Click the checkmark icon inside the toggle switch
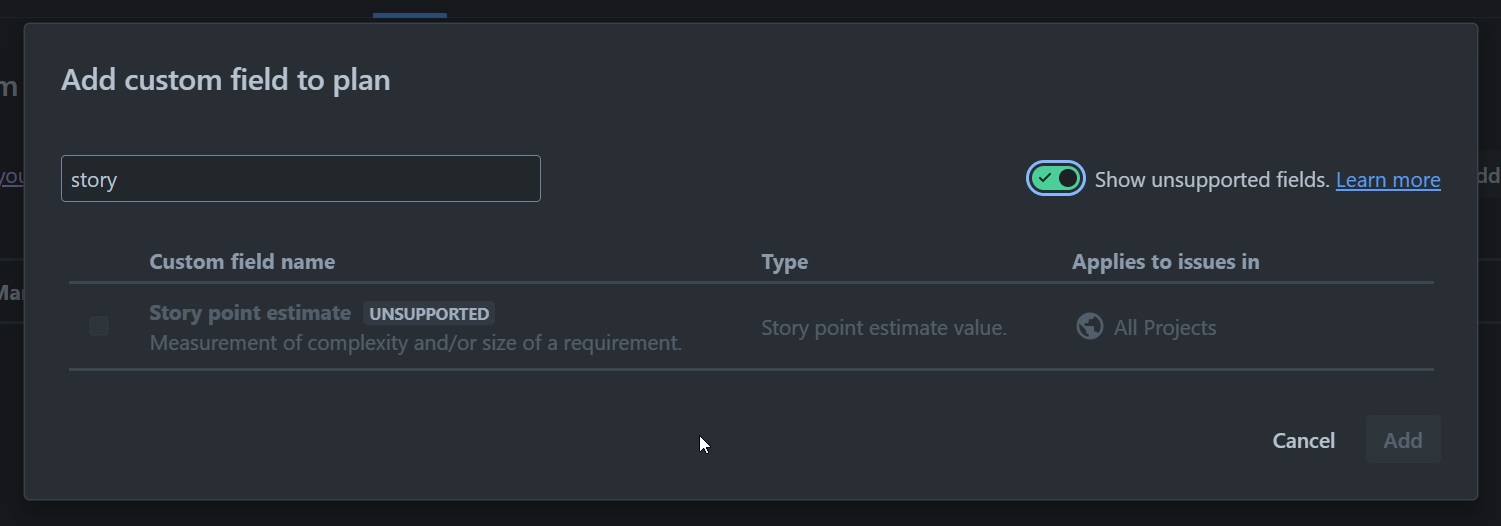Screen dimensions: 1501x526 click(x=1045, y=178)
